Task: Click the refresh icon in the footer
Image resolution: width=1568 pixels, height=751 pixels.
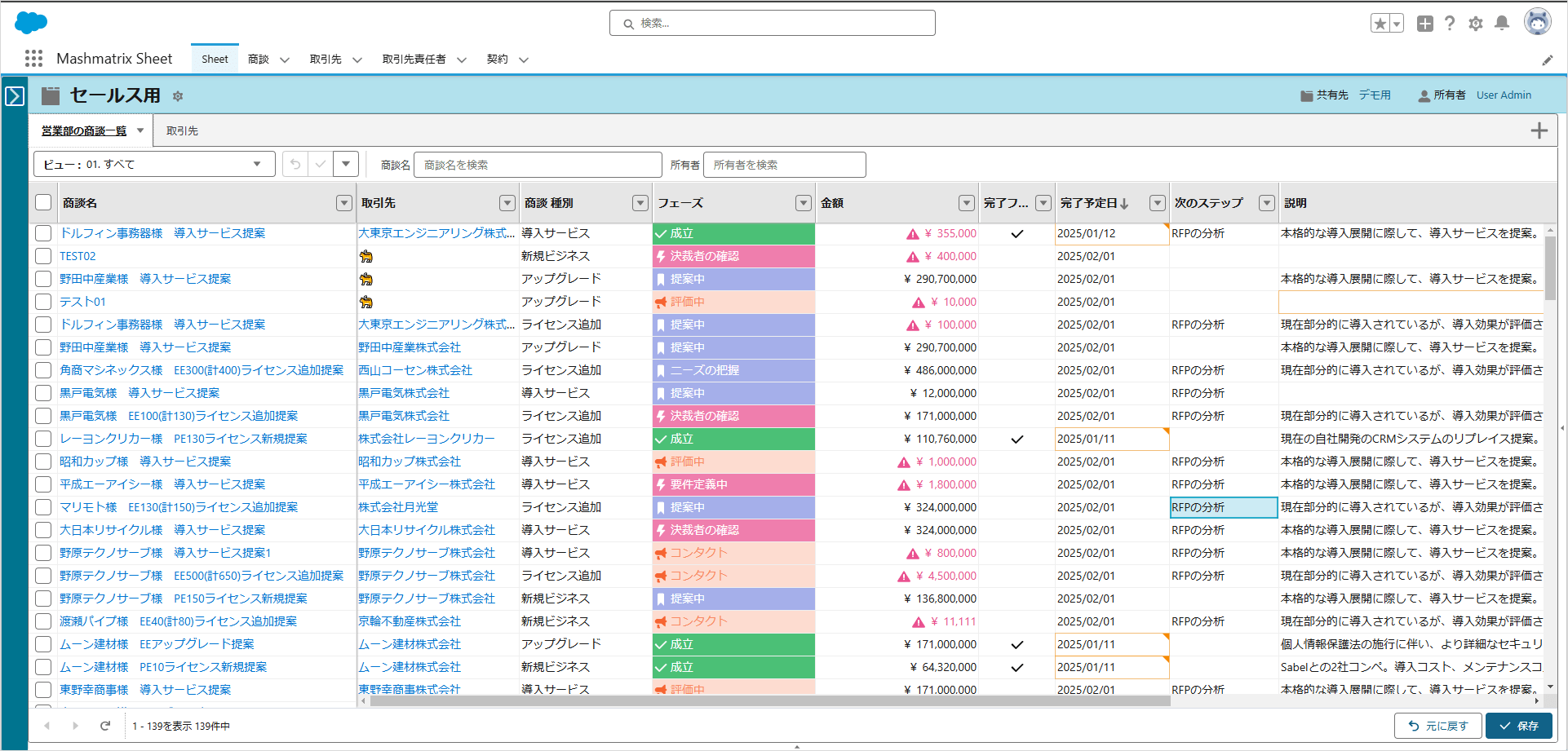Action: tap(105, 726)
